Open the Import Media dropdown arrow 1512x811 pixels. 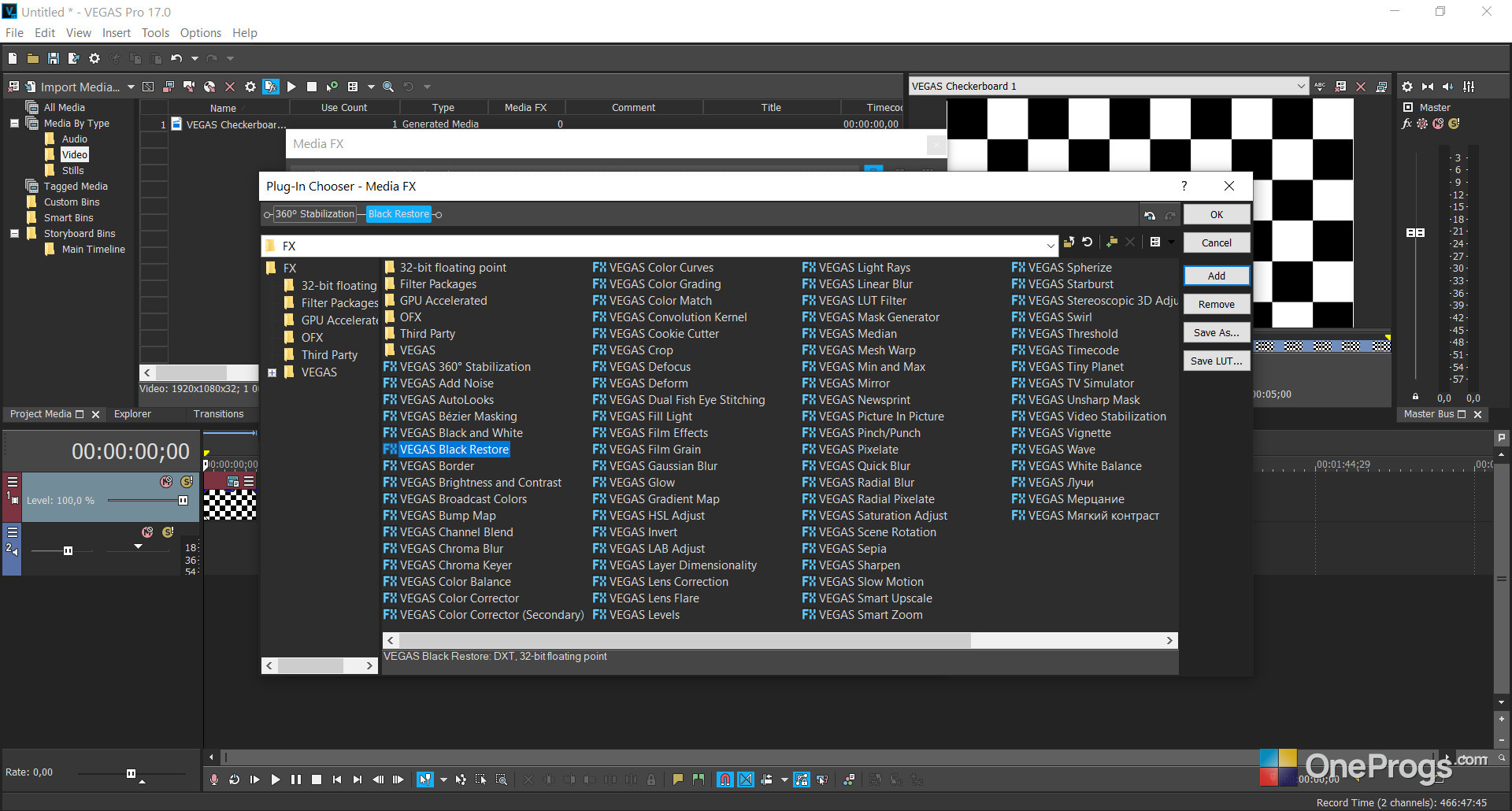pyautogui.click(x=131, y=87)
